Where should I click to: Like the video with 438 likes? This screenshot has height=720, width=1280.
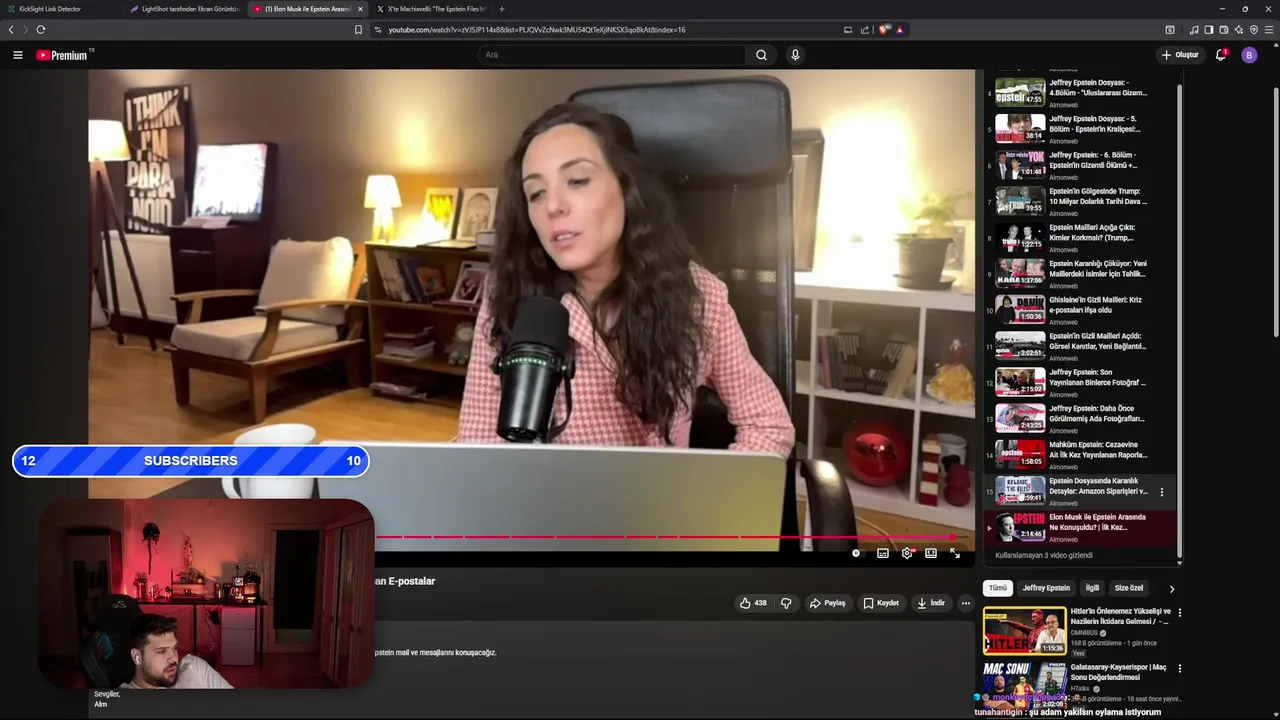[753, 603]
